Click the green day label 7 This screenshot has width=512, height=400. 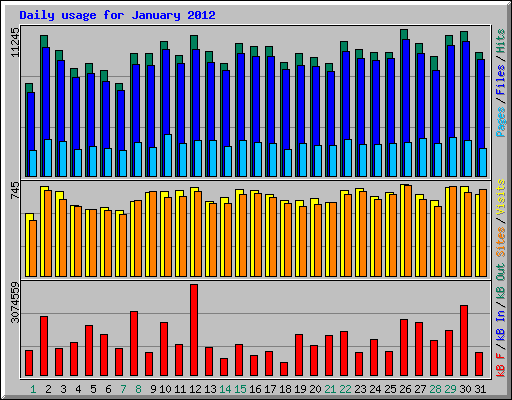click(x=123, y=389)
